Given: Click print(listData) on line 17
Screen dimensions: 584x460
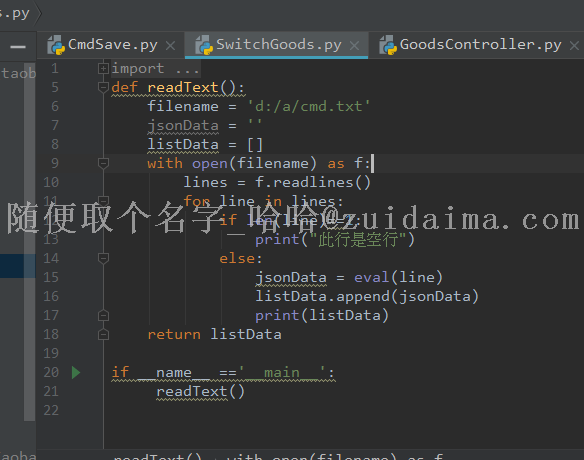Looking at the screenshot, I should pyautogui.click(x=322, y=315).
